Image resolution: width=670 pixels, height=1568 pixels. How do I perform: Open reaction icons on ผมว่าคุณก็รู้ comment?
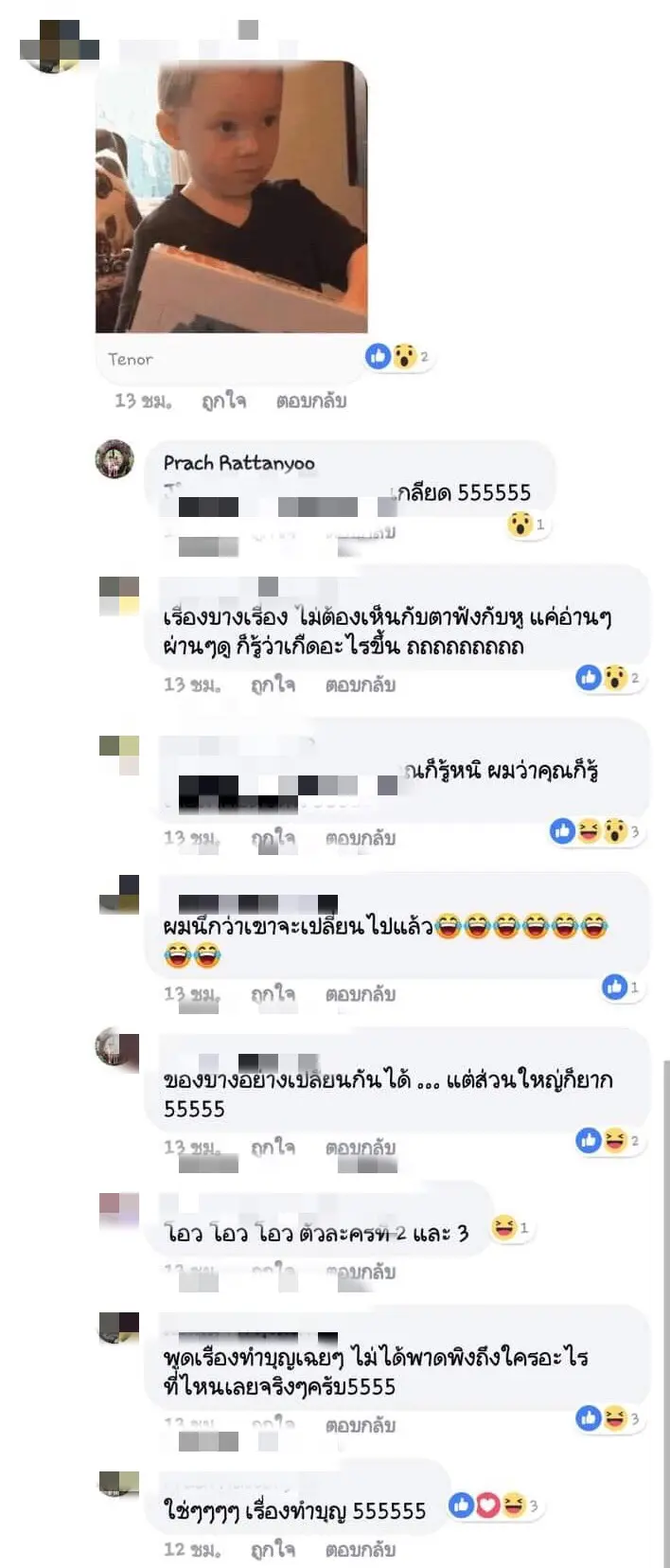coord(596,831)
